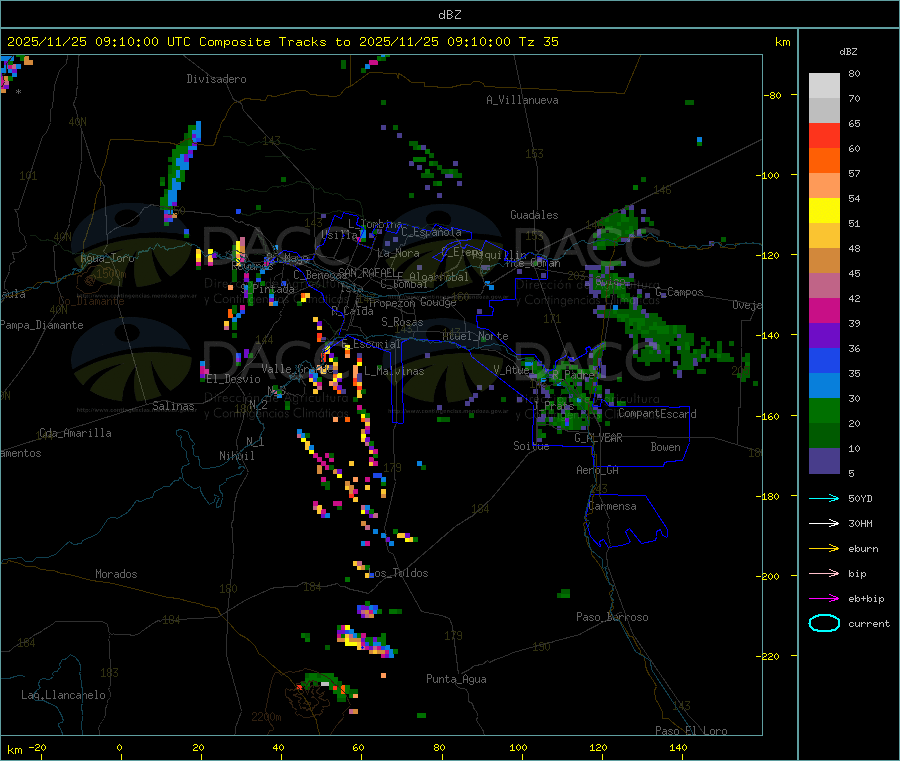Click the Guadales place label
Image resolution: width=900 pixels, height=761 pixels.
534,215
